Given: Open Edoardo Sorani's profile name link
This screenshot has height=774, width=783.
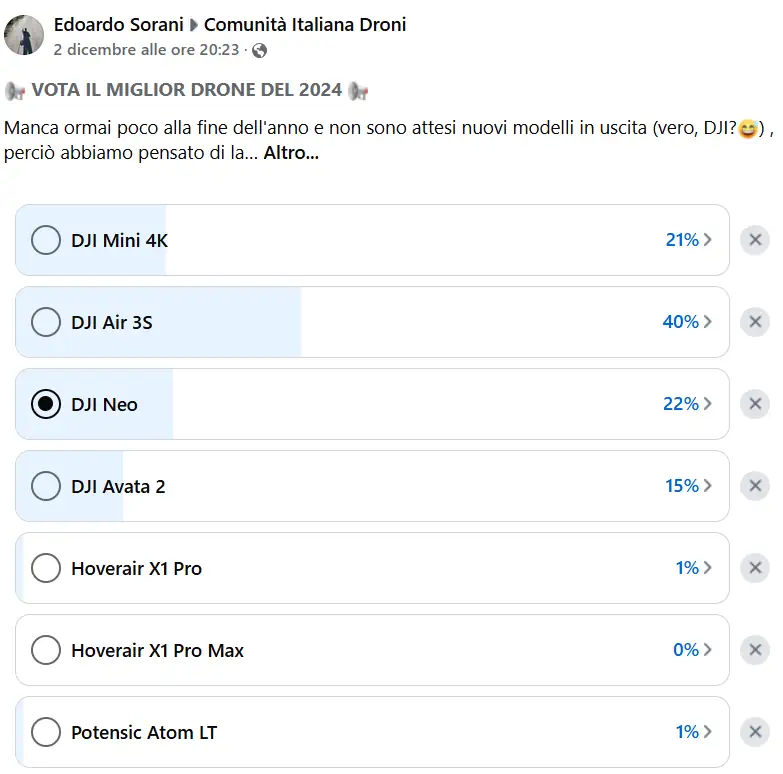Looking at the screenshot, I should pyautogui.click(x=118, y=25).
